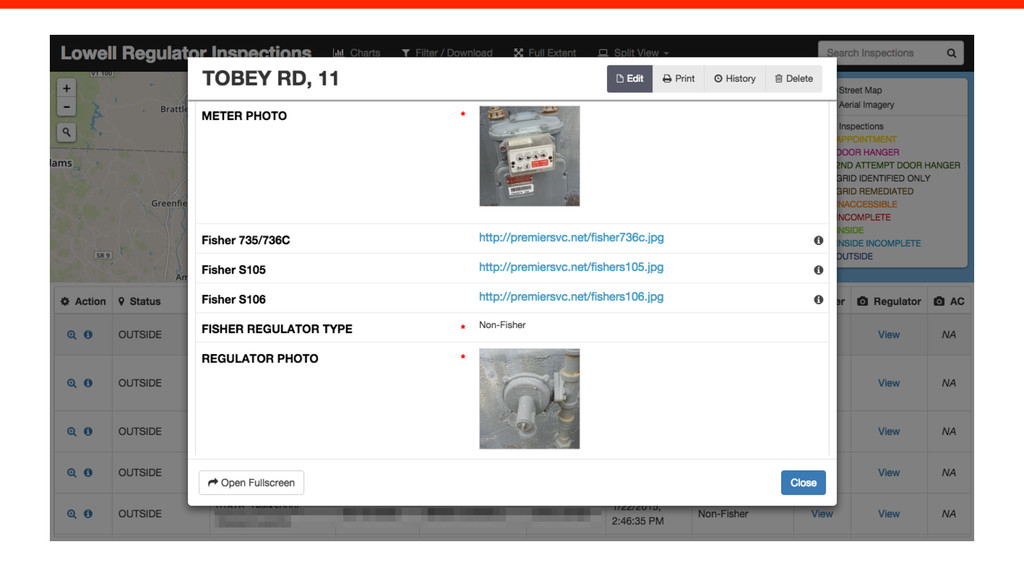Click the info icon in the 2:46:35 PM row
1024x576 pixels.
[88, 513]
